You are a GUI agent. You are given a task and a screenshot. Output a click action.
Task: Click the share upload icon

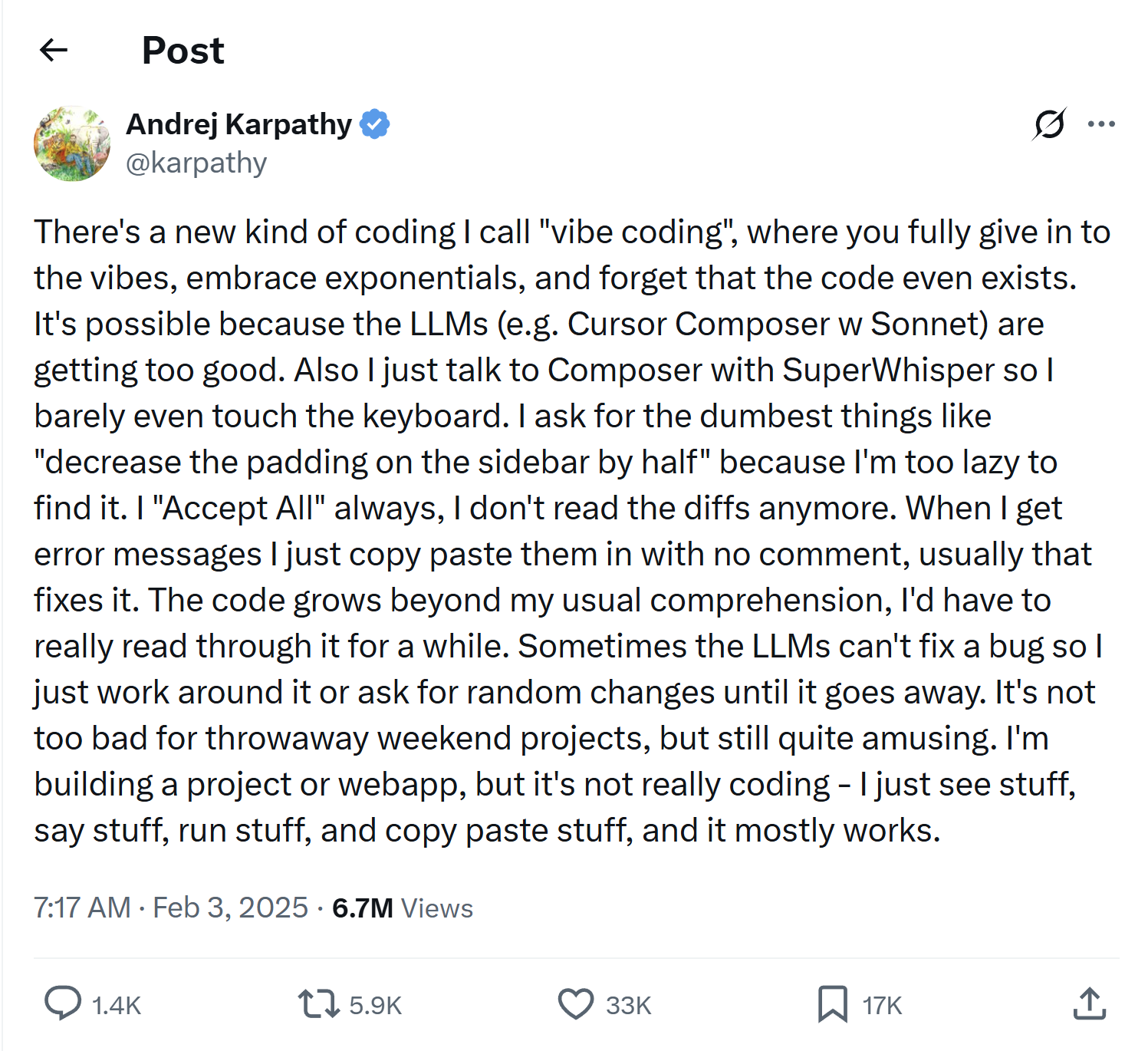pos(1089,1003)
